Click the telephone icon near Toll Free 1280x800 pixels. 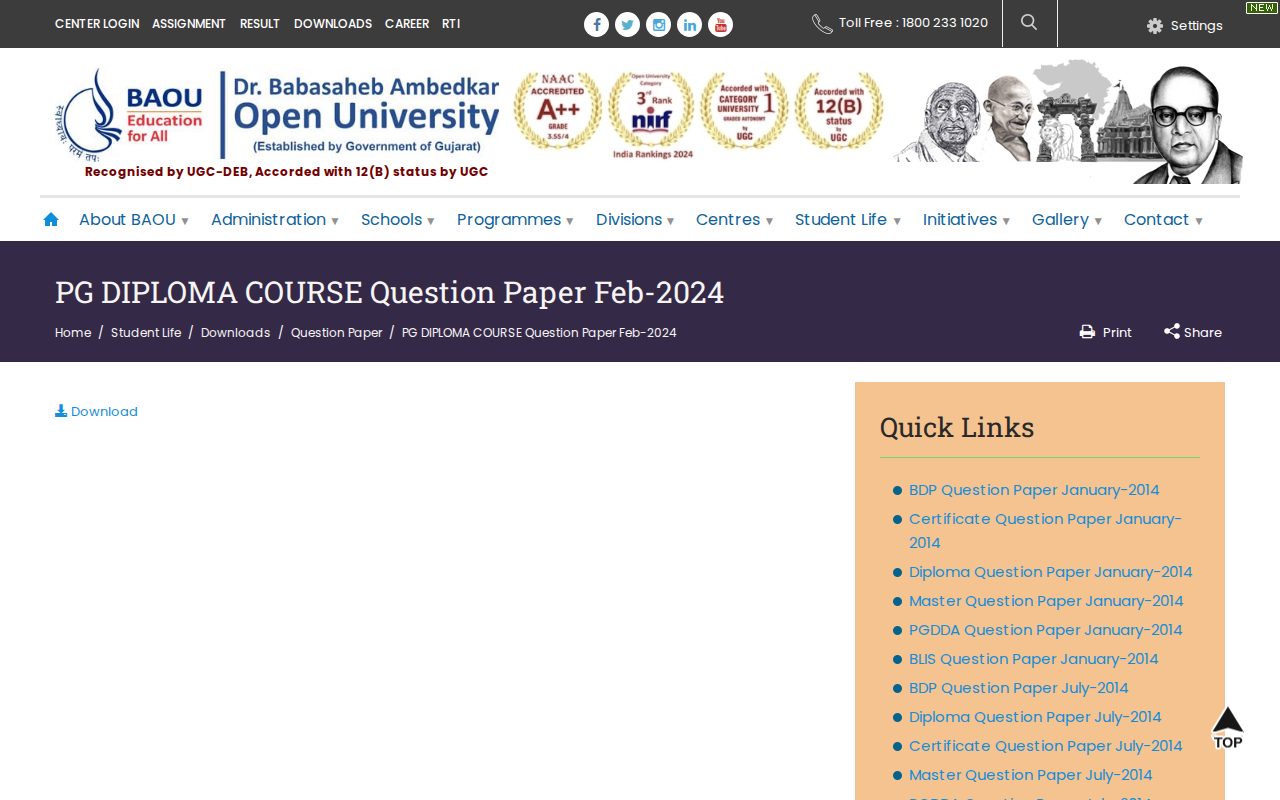tap(822, 24)
